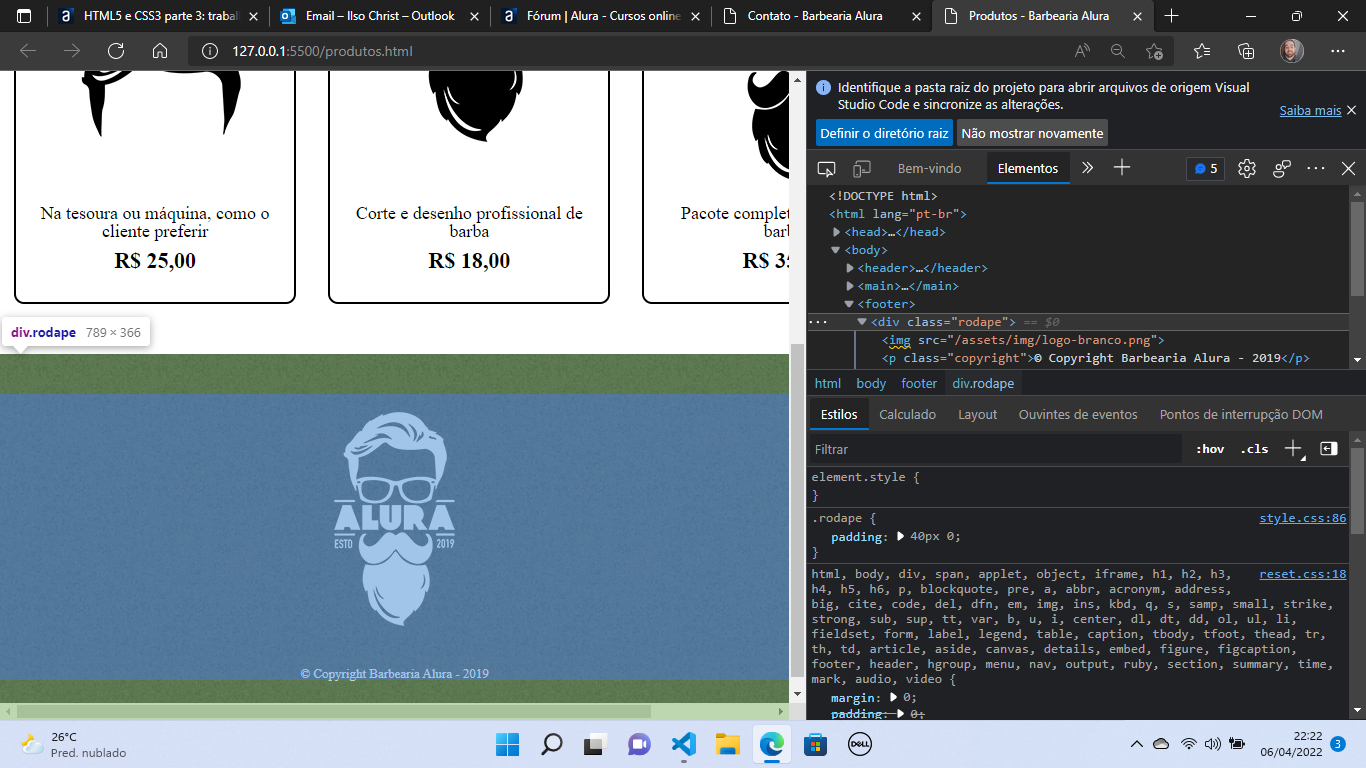This screenshot has width=1366, height=768.
Task: Collapse the body element node
Action: coord(836,250)
